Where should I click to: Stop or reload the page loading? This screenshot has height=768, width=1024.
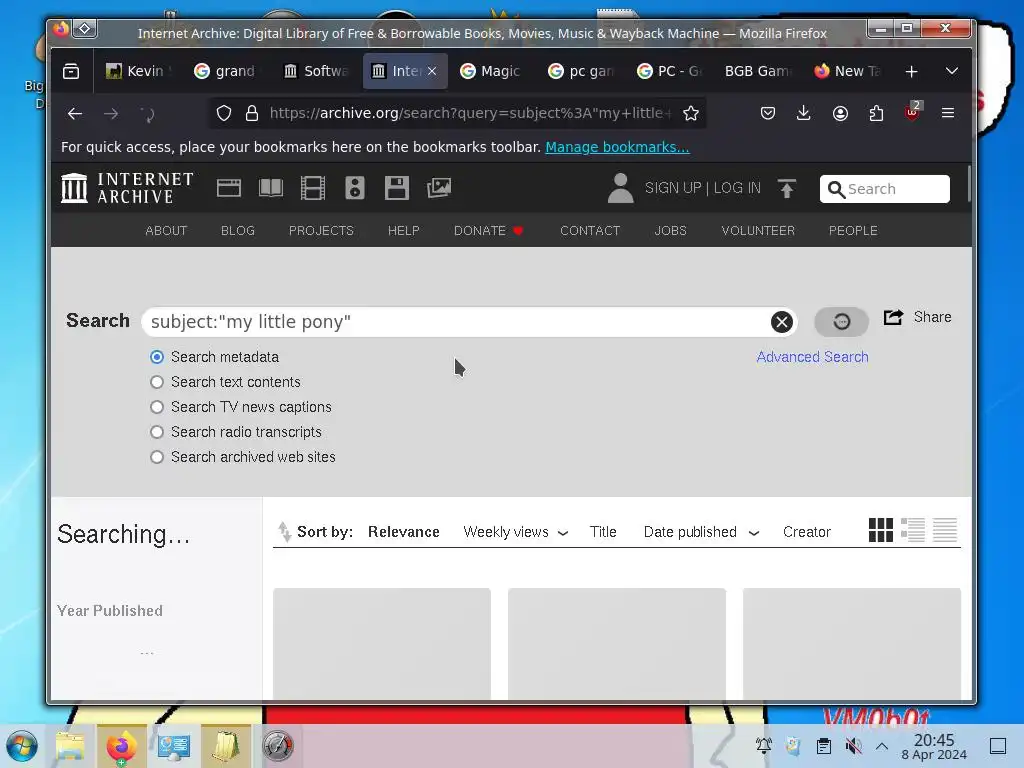(x=148, y=114)
